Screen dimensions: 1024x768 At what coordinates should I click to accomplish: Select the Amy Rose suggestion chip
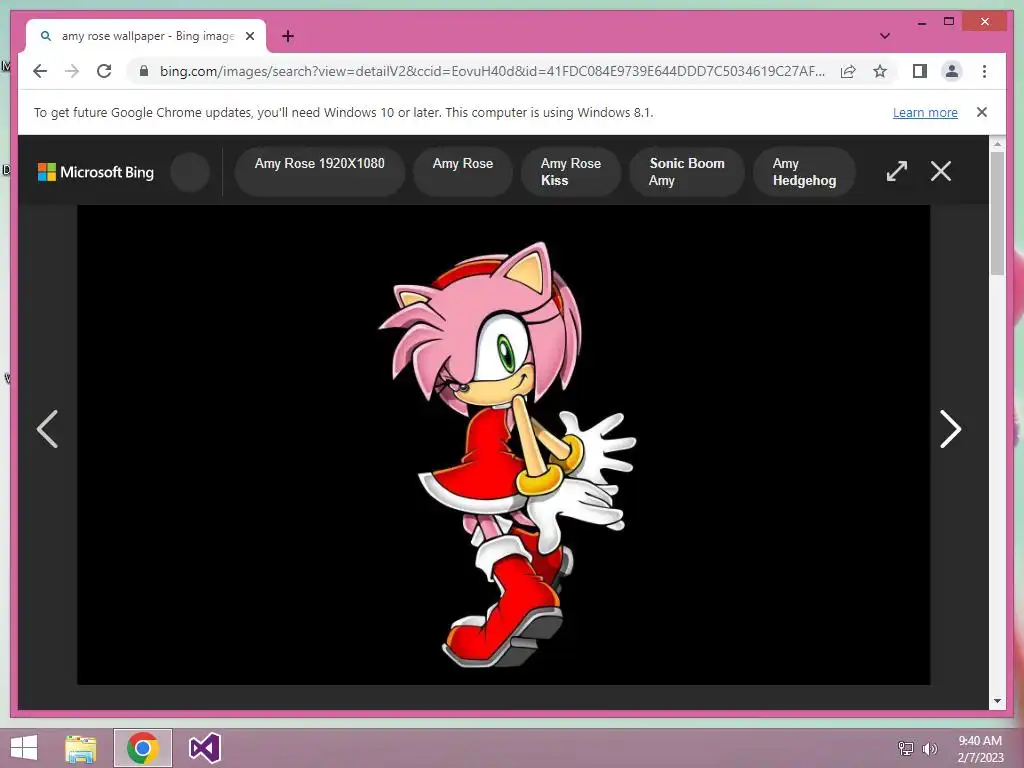[x=462, y=172]
